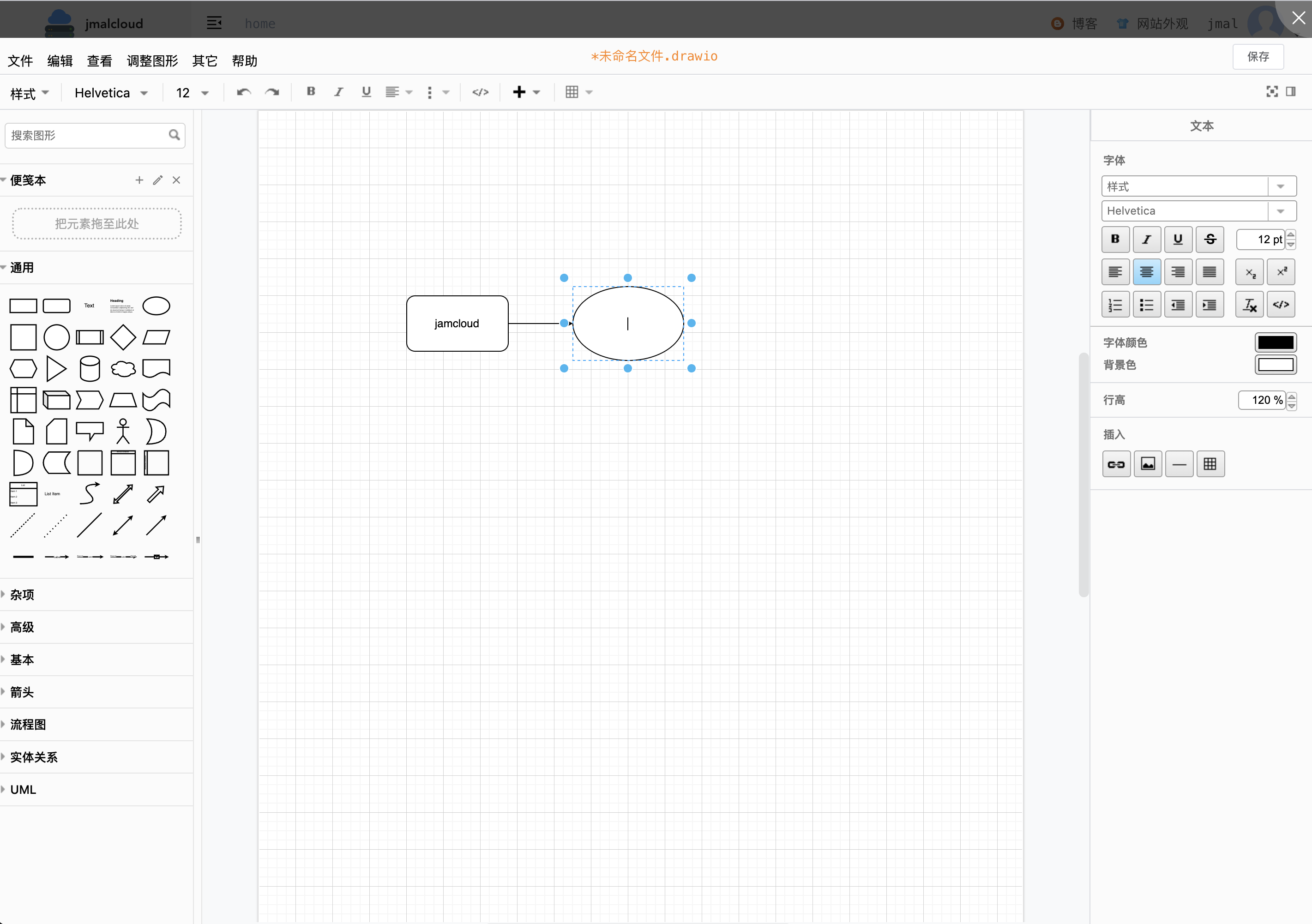The width and height of the screenshot is (1312, 924).
Task: Choose the diamond shape in the palette
Action: [x=123, y=337]
